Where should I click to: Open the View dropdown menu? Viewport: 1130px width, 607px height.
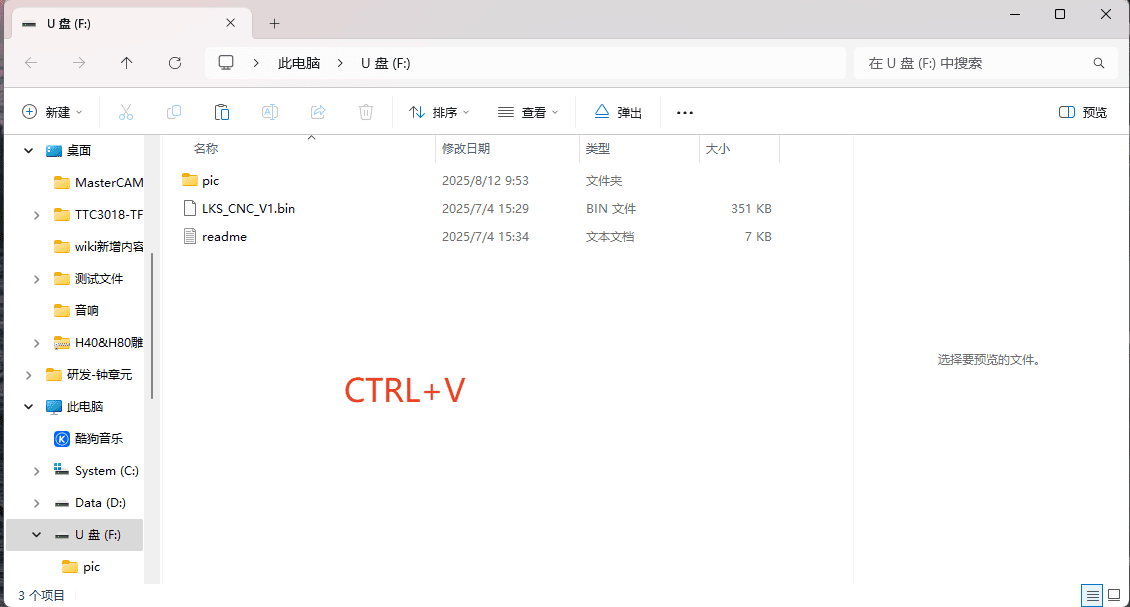tap(528, 112)
